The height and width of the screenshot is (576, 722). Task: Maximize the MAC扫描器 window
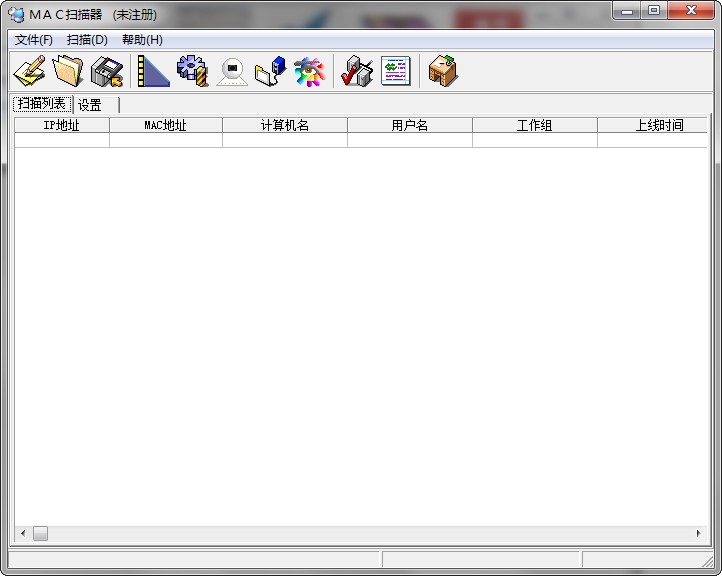[x=653, y=11]
